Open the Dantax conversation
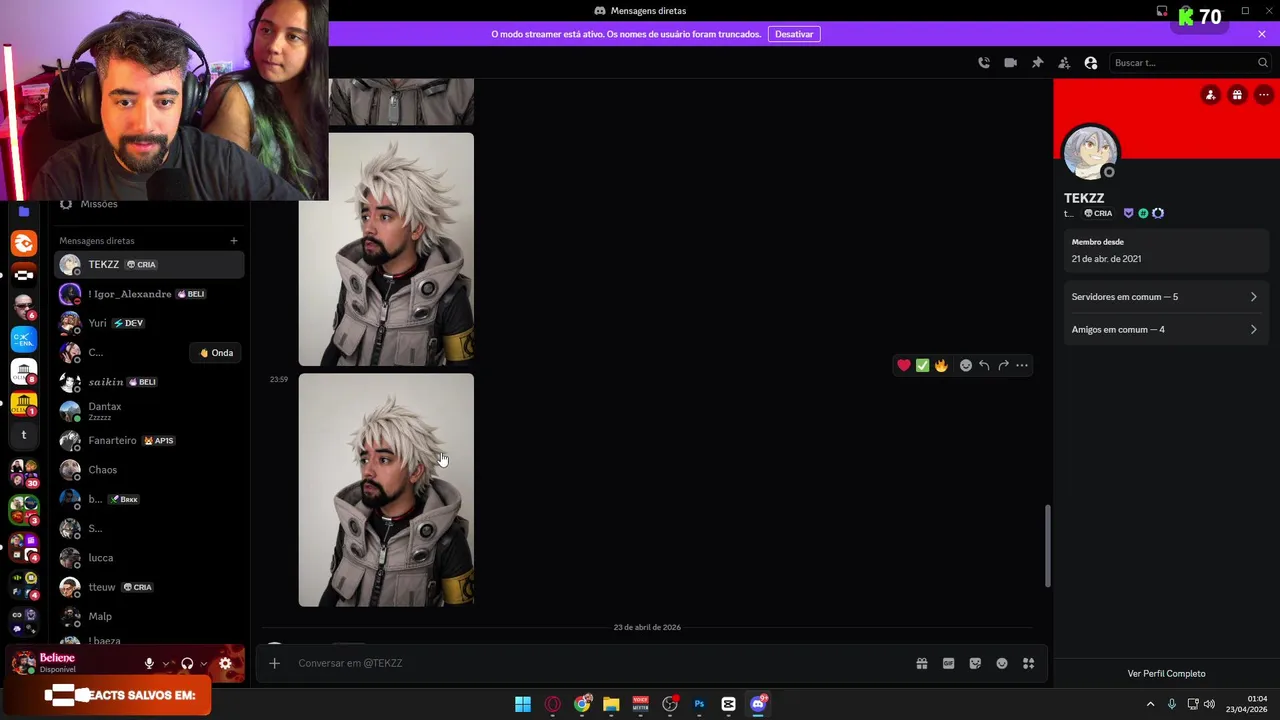 pos(150,411)
